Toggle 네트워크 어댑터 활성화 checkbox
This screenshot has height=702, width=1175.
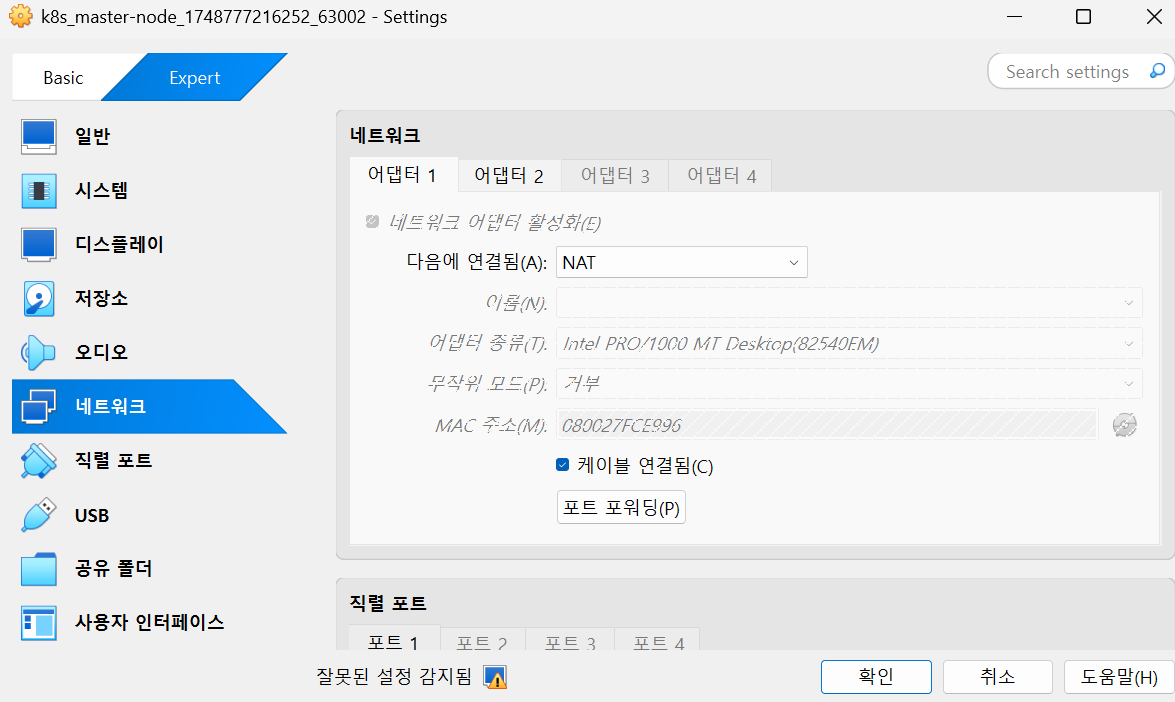372,222
